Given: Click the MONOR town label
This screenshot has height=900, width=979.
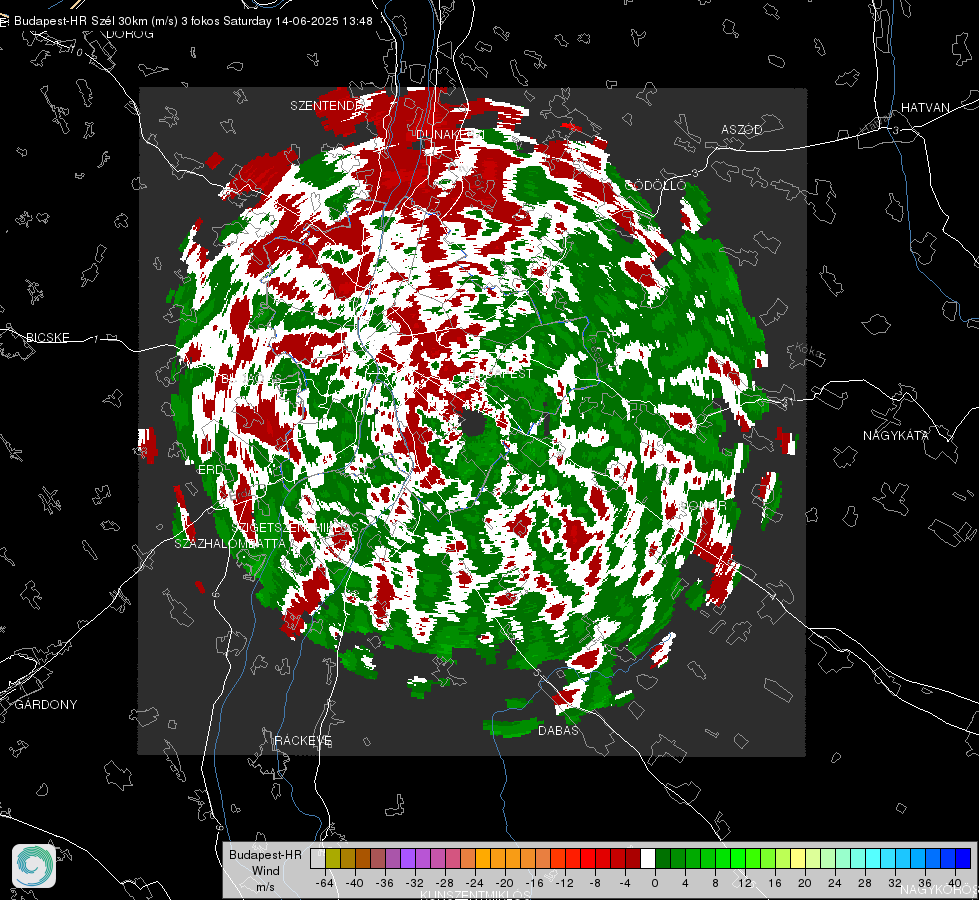Looking at the screenshot, I should pyautogui.click(x=704, y=505).
